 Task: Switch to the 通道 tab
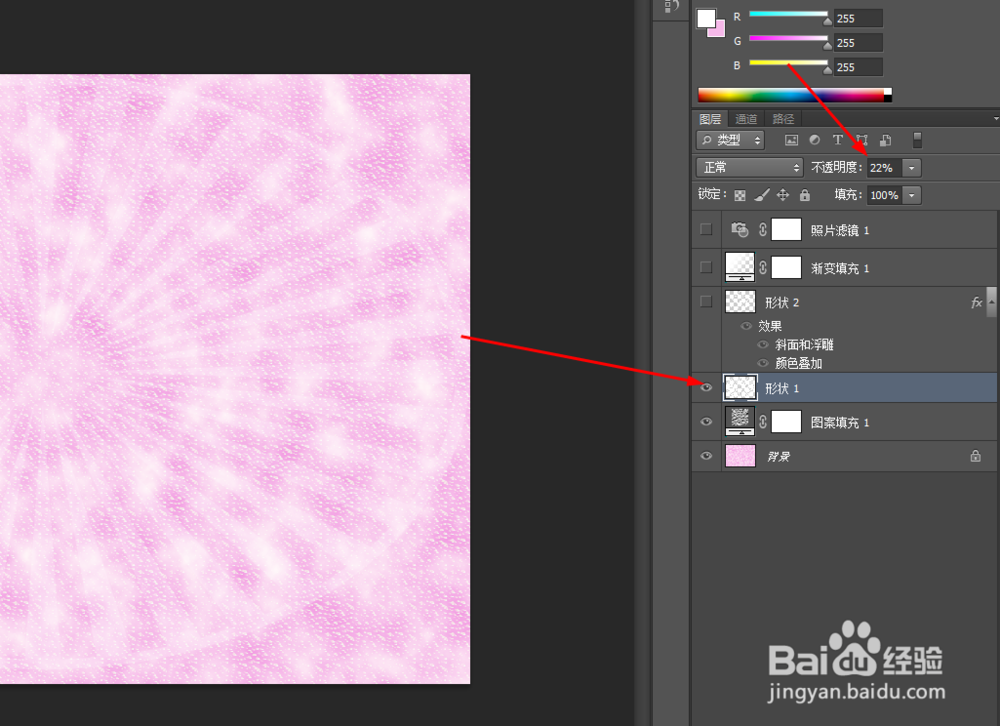746,119
